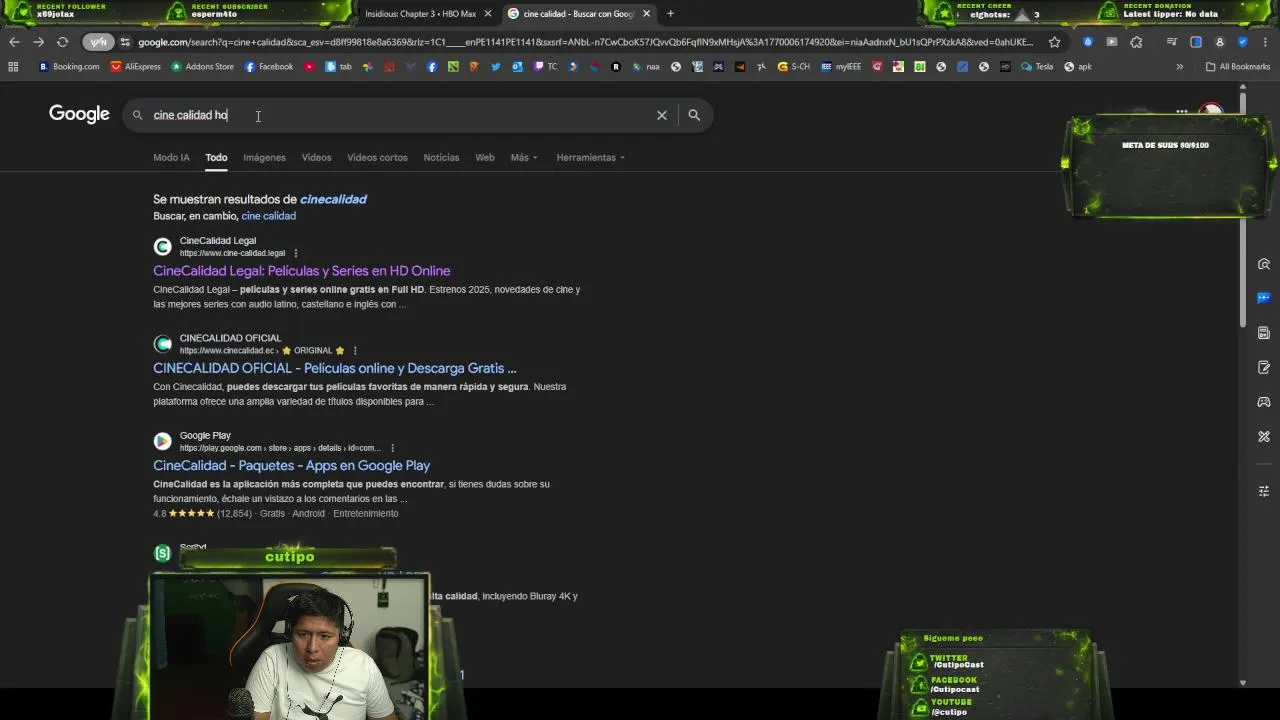
Task: Switch to Noticias results
Action: tap(441, 157)
